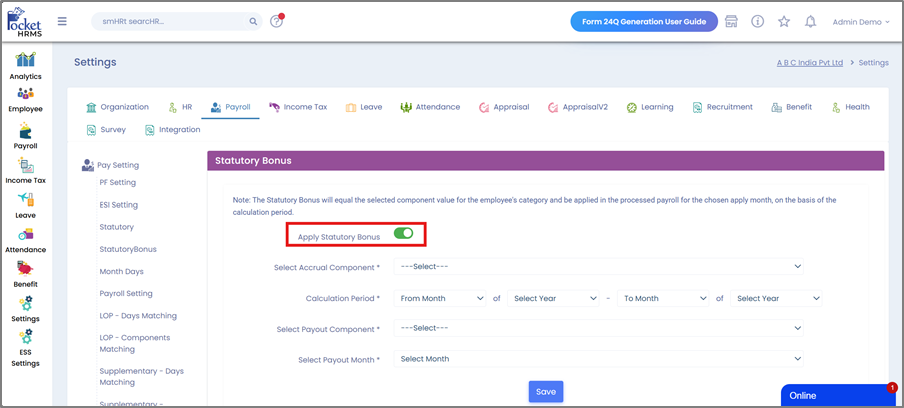The height and width of the screenshot is (408, 904).
Task: Open the notifications bell icon
Action: [810, 21]
